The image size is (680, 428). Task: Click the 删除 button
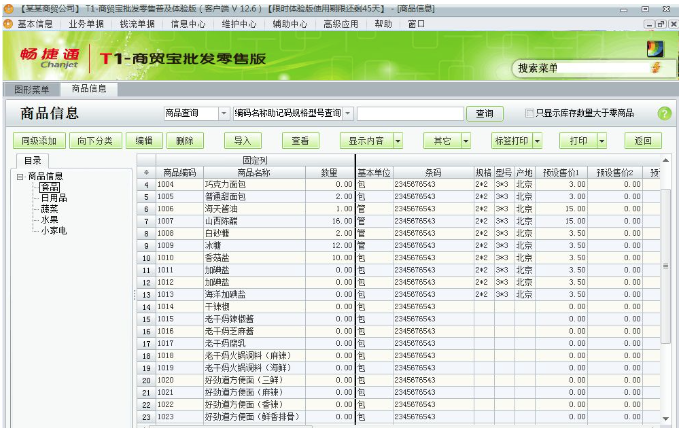click(185, 140)
